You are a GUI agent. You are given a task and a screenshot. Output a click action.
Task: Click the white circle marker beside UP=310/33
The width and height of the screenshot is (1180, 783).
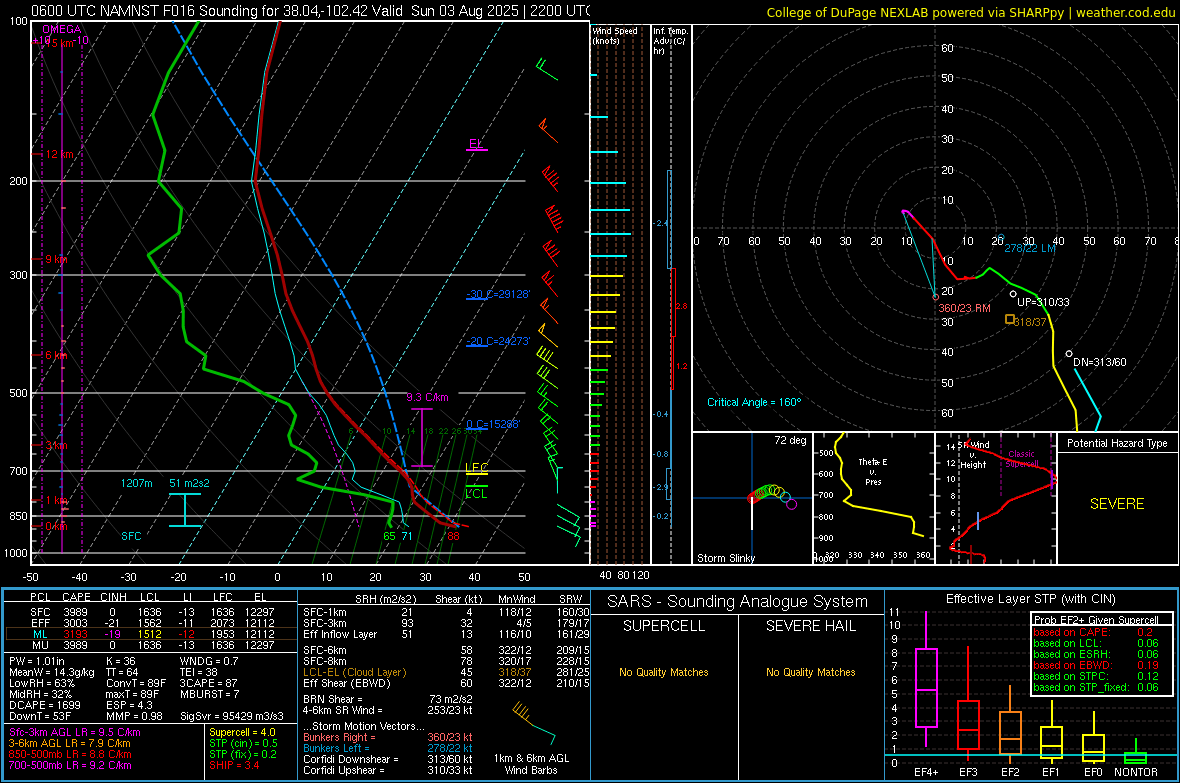tap(1013, 294)
